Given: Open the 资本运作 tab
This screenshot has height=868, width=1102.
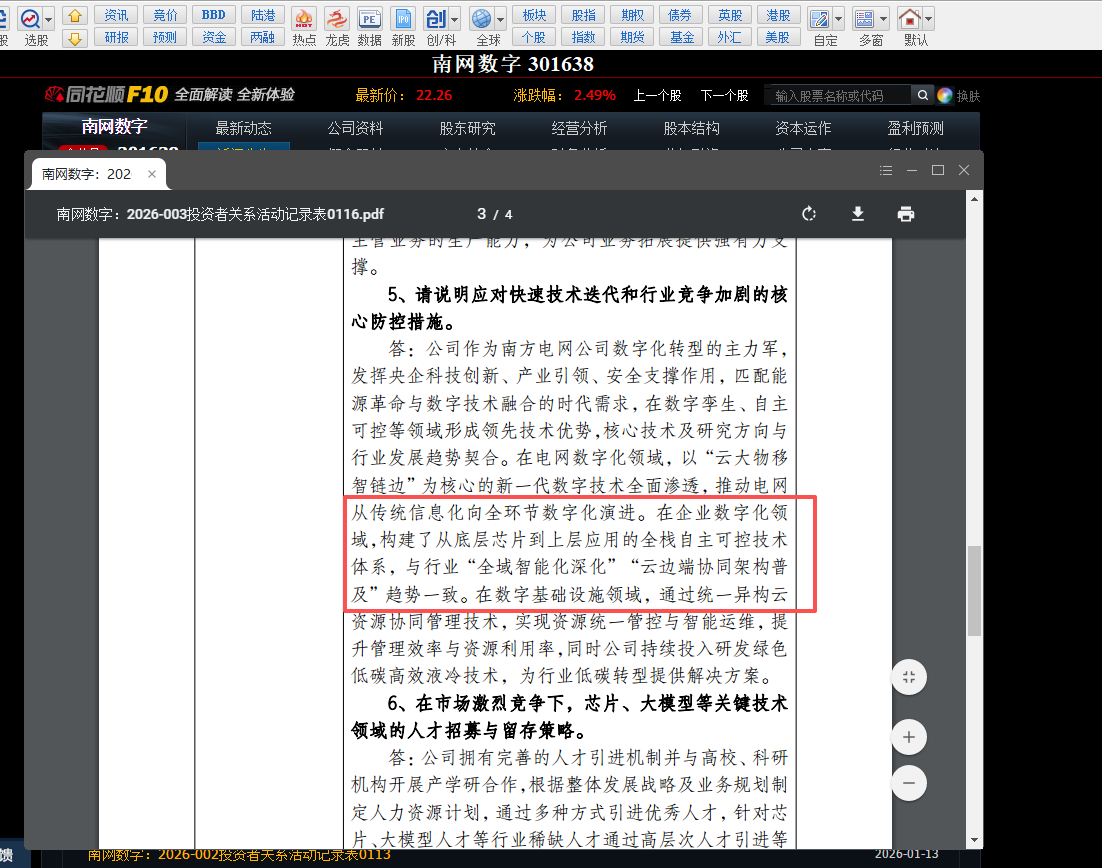Looking at the screenshot, I should (803, 129).
